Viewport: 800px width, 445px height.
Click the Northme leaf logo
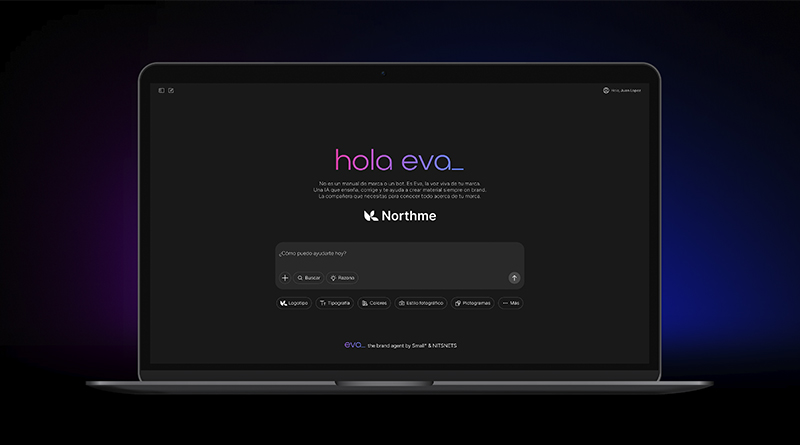click(370, 216)
